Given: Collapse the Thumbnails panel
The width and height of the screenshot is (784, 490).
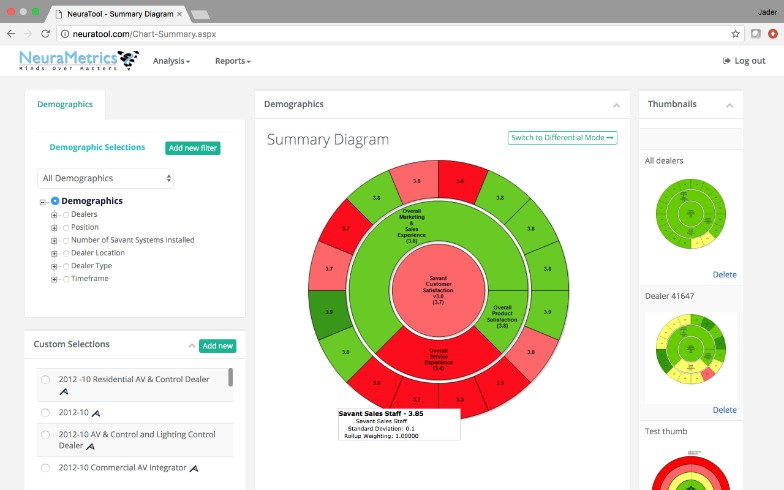Looking at the screenshot, I should click(x=730, y=105).
